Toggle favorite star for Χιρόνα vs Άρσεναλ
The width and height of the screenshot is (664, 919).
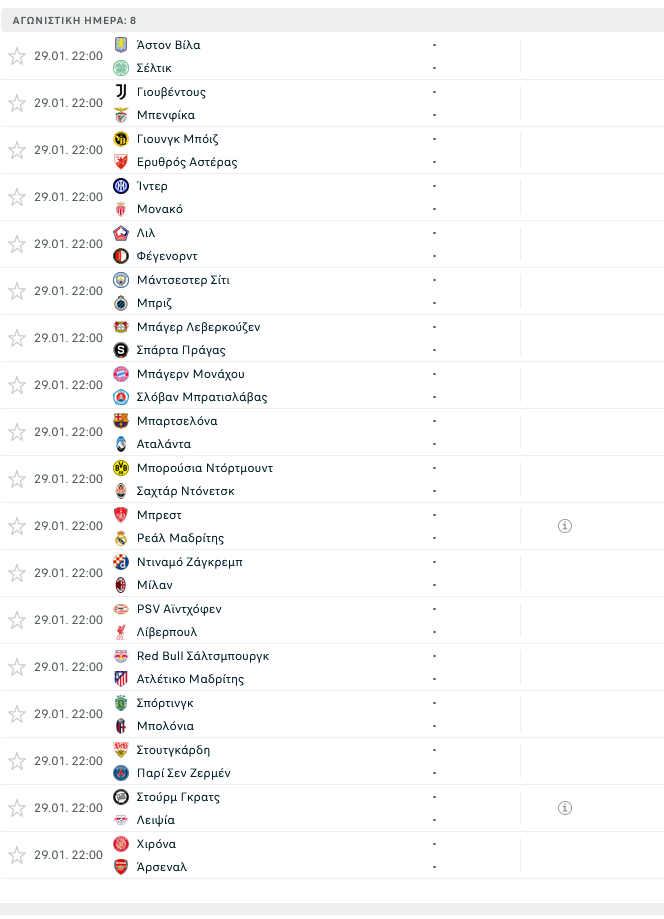point(17,855)
